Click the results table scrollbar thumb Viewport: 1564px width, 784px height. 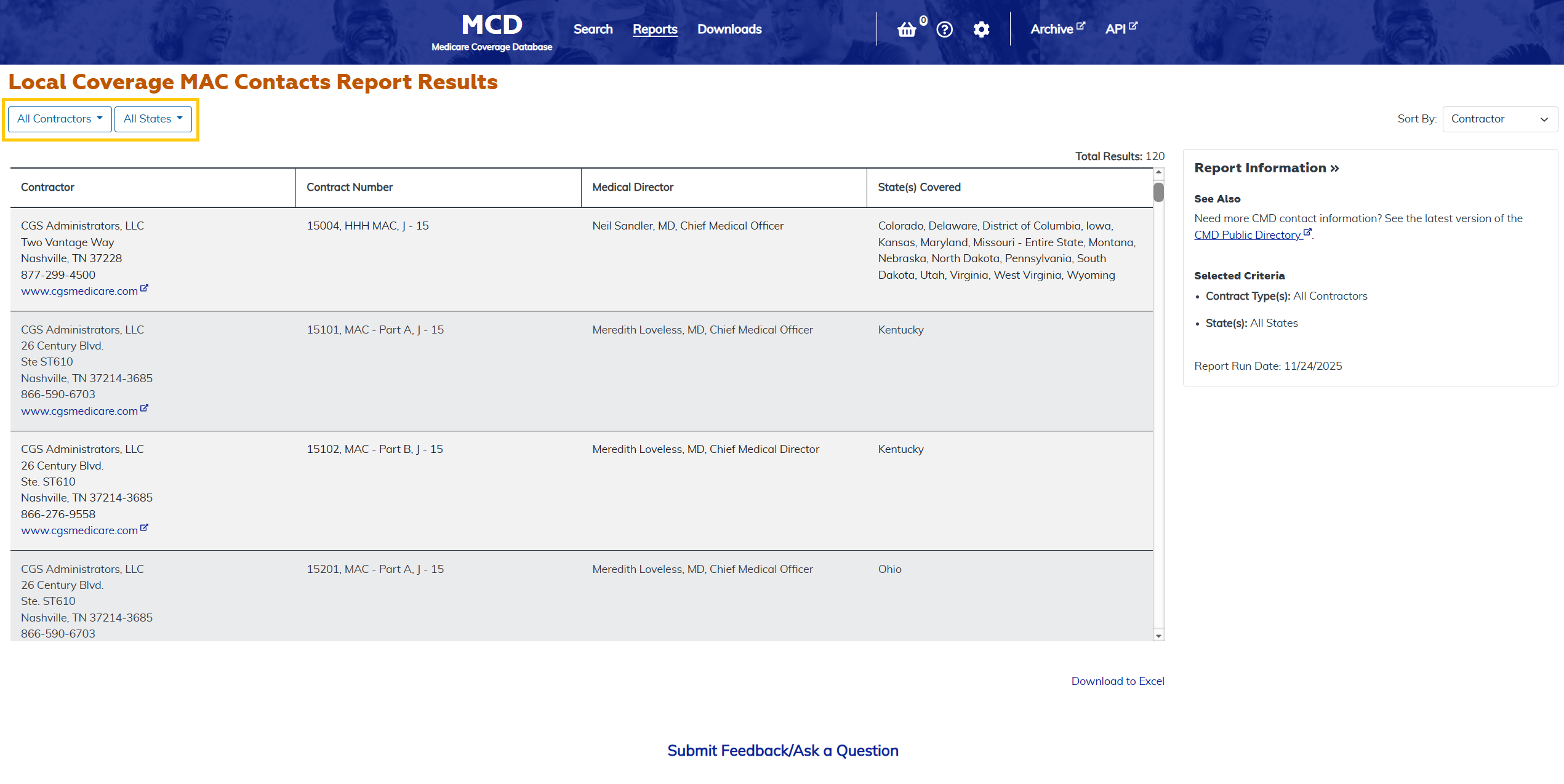click(1158, 192)
